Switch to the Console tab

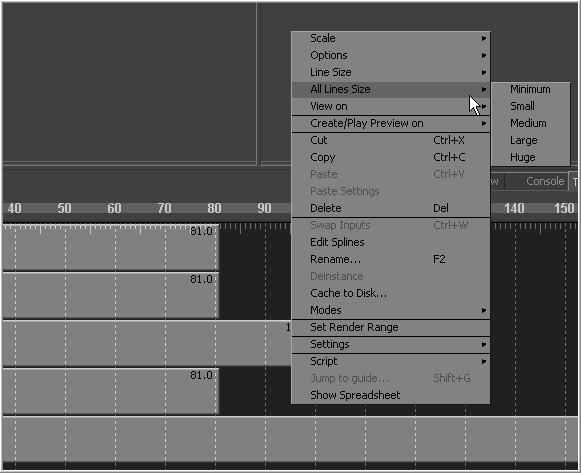[545, 181]
